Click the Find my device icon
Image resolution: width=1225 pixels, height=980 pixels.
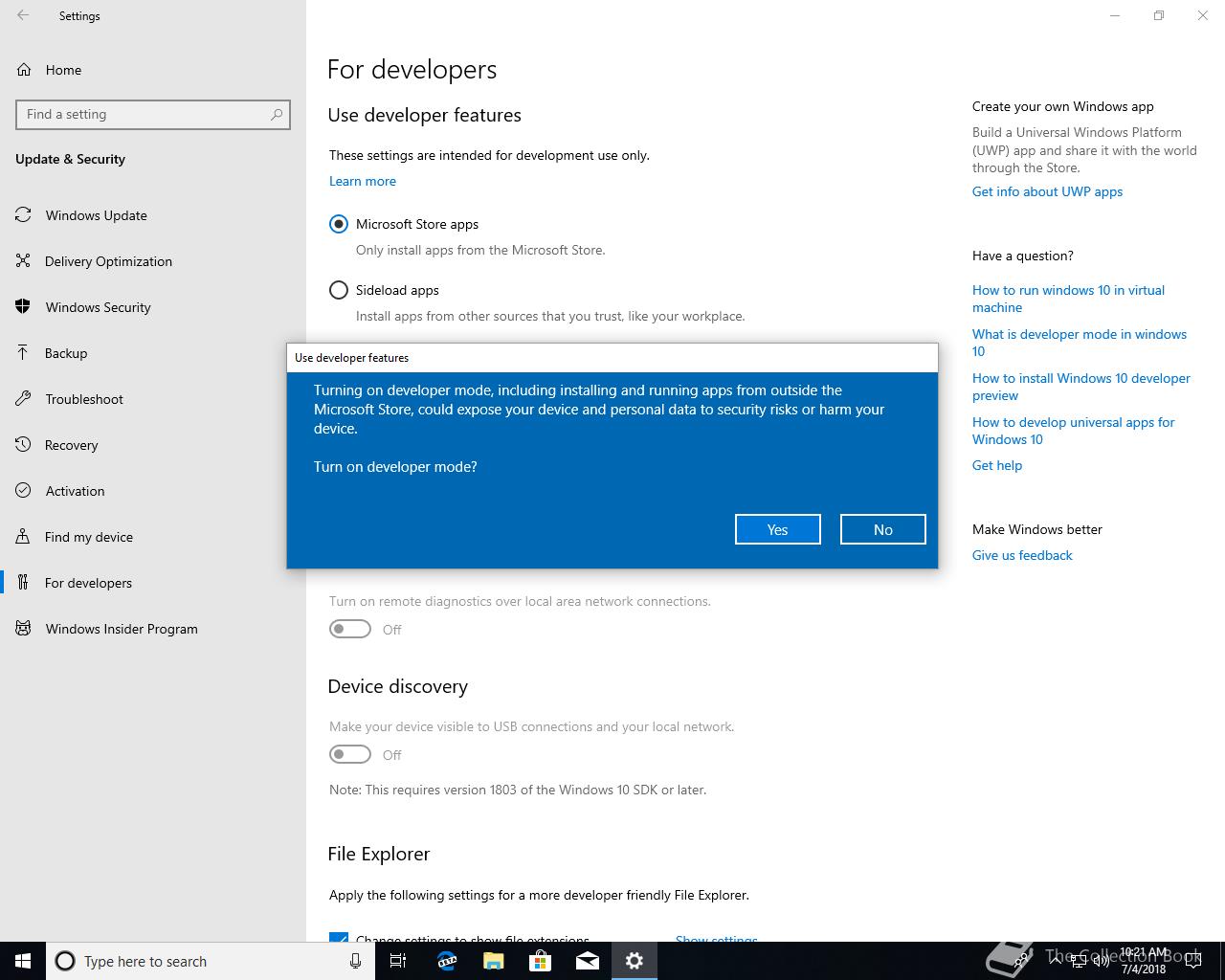point(23,537)
